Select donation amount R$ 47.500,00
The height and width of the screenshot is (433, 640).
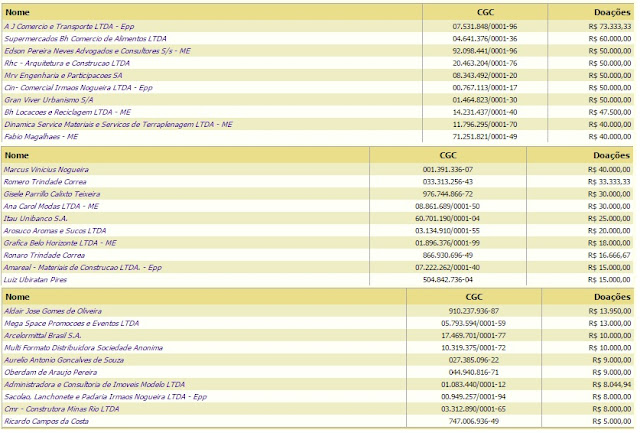(610, 112)
